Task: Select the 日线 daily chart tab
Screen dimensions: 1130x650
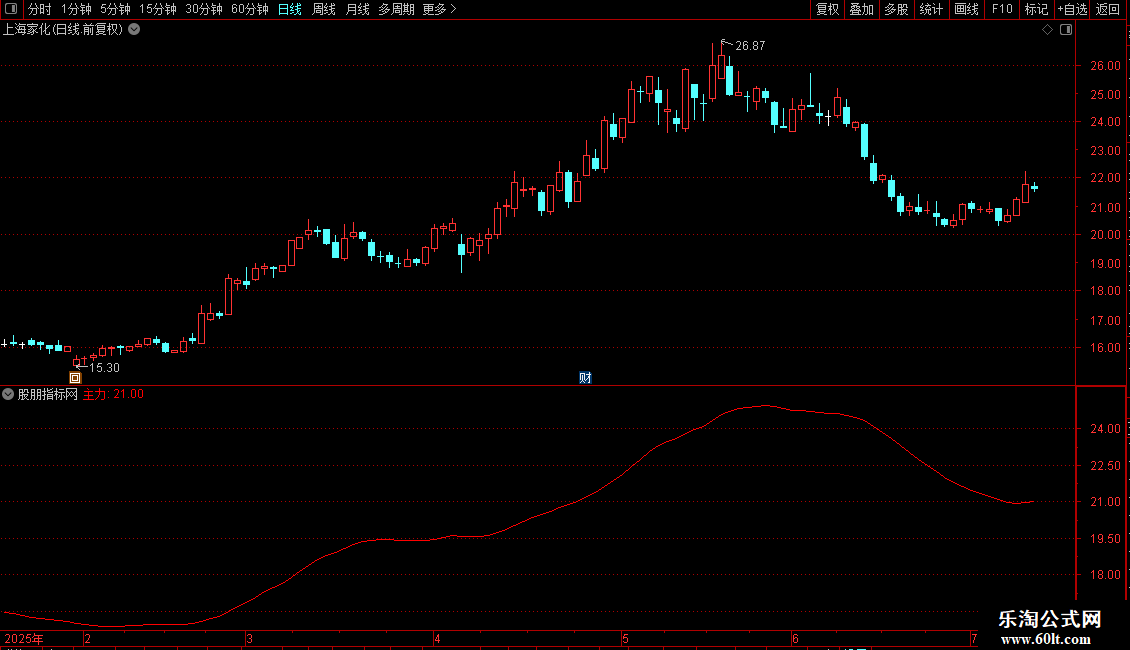Action: click(290, 9)
